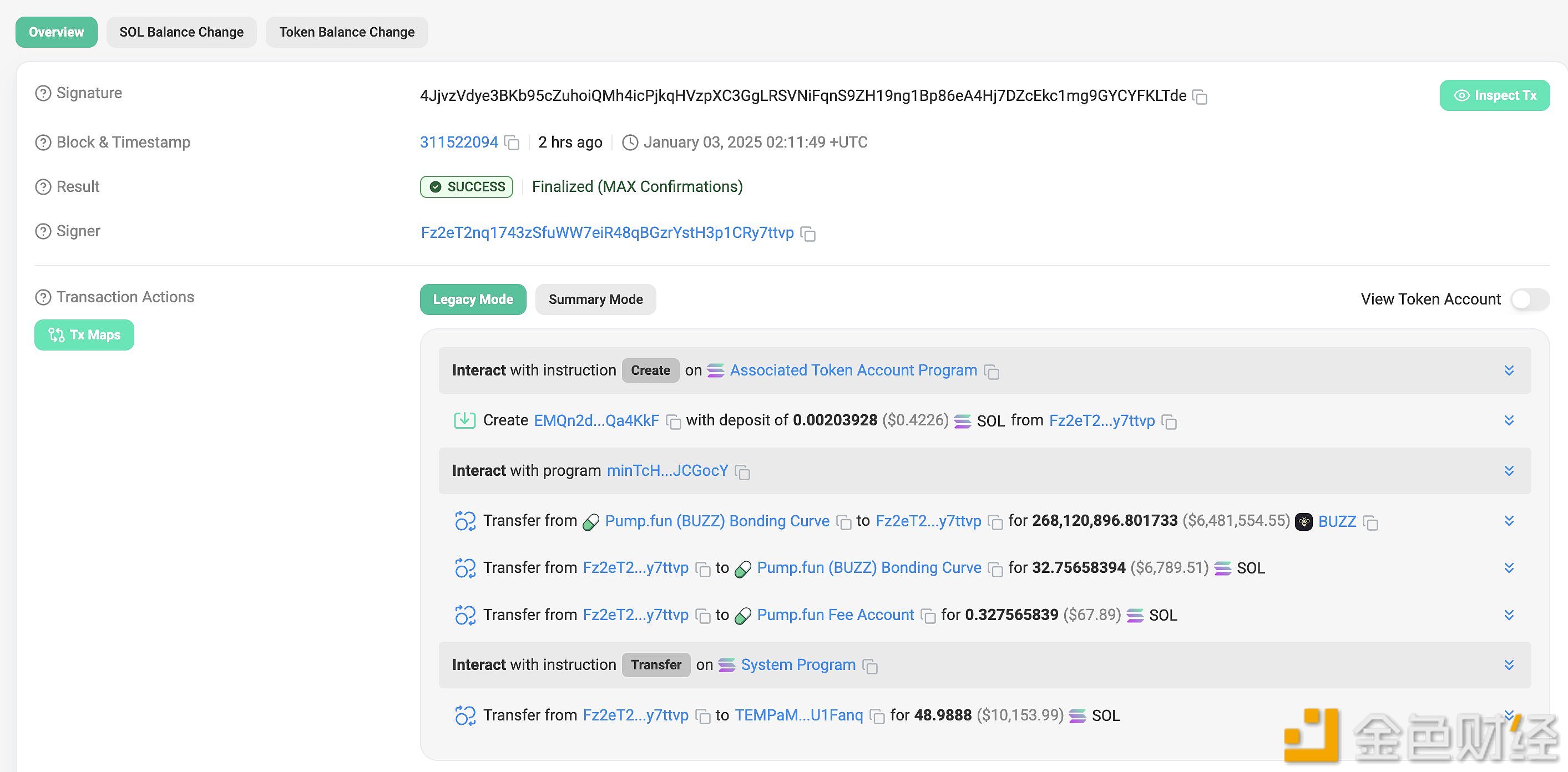Copy block number 311522094
This screenshot has height=772, width=1568.
(x=512, y=143)
